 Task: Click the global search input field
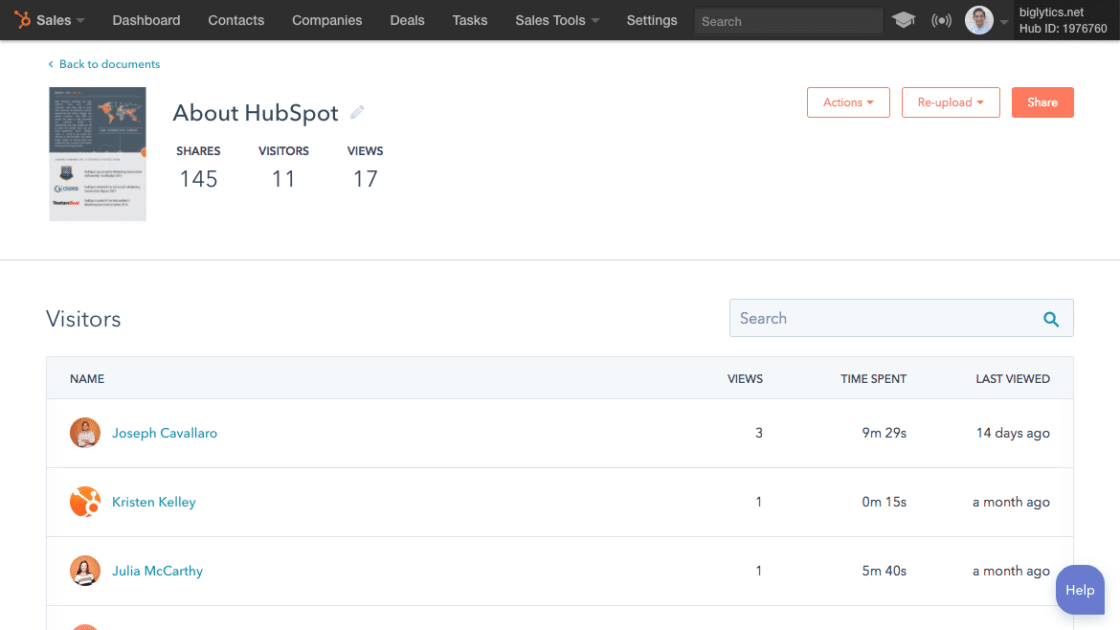click(x=788, y=20)
